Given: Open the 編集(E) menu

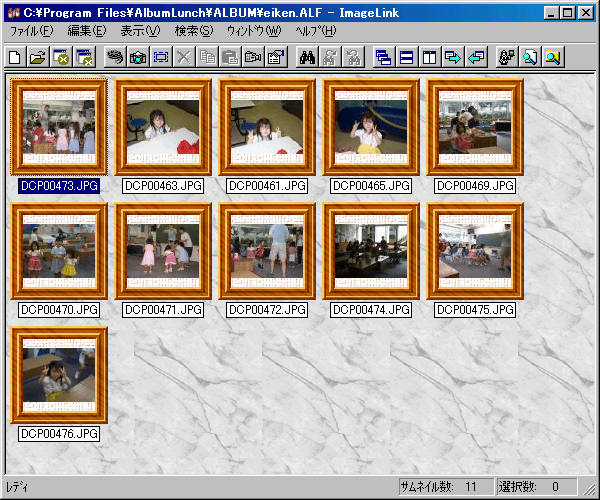Looking at the screenshot, I should (x=87, y=31).
